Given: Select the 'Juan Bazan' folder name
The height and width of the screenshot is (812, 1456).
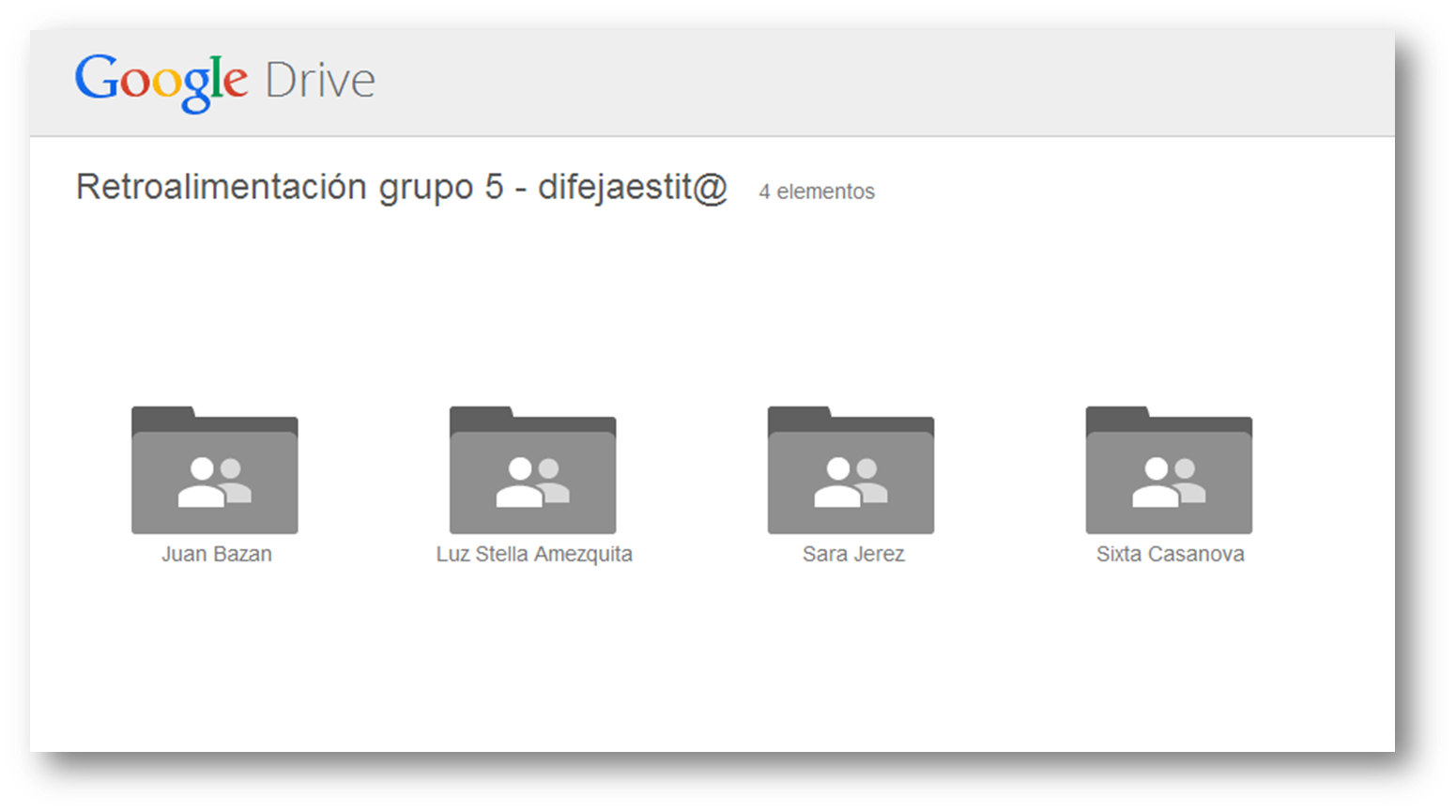Looking at the screenshot, I should point(217,554).
